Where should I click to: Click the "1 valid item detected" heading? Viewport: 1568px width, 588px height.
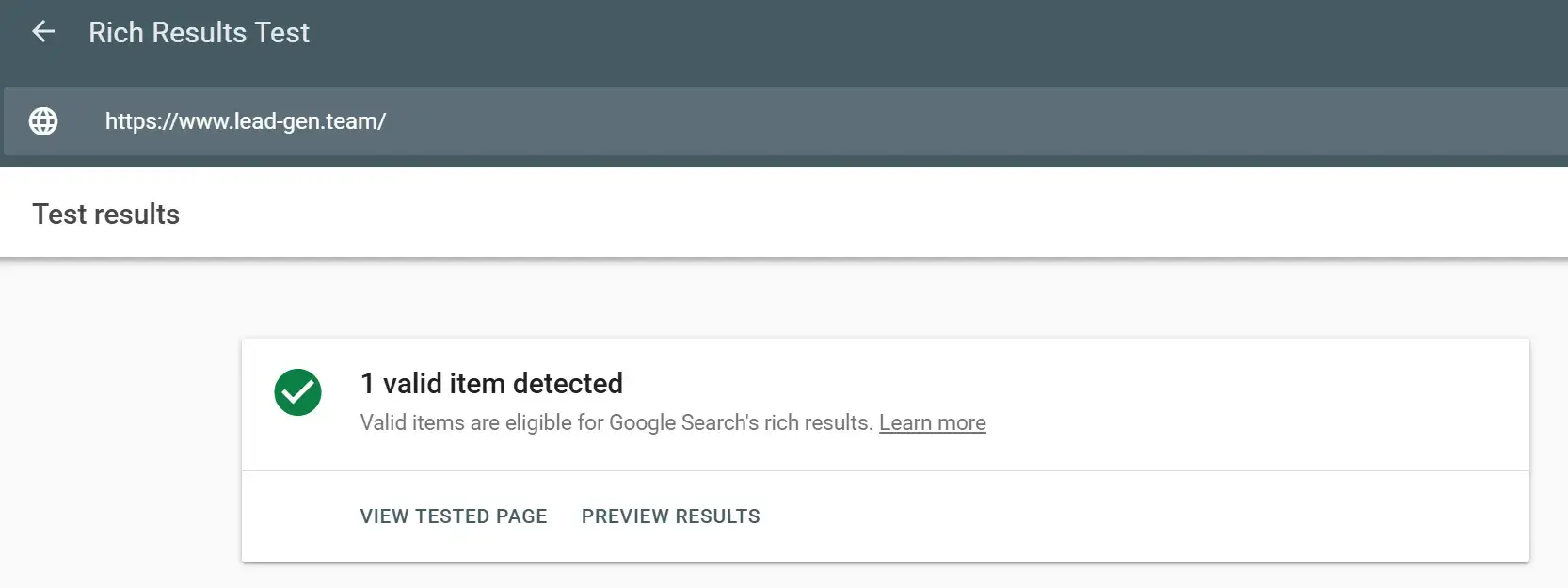[491, 384]
